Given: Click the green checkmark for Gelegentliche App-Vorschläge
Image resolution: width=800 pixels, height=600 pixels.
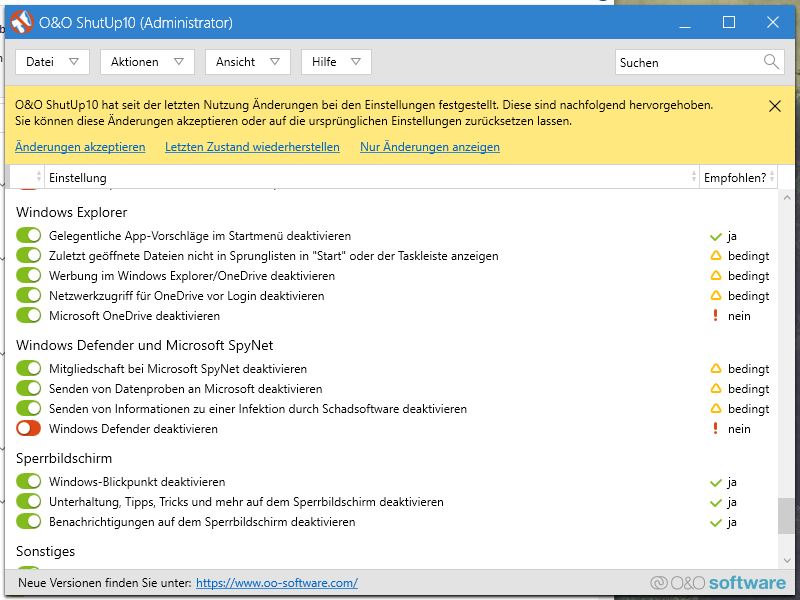Looking at the screenshot, I should 716,236.
